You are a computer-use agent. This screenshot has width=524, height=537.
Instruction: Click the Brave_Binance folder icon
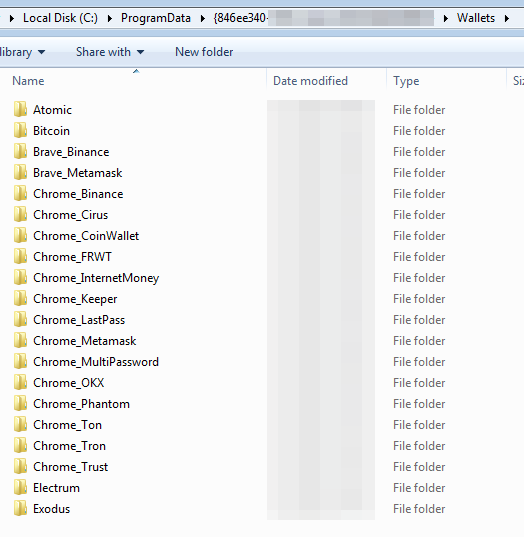pos(20,151)
